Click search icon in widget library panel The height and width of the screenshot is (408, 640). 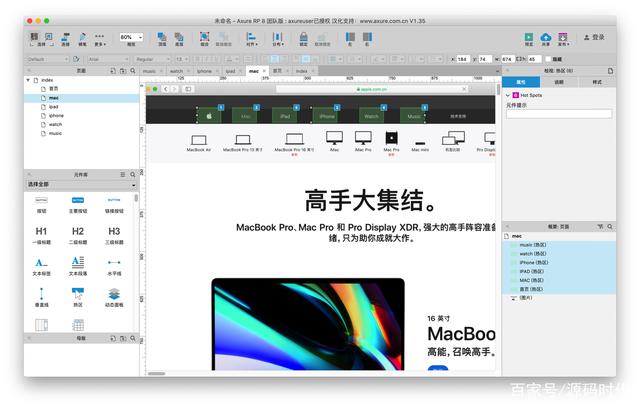click(x=133, y=175)
